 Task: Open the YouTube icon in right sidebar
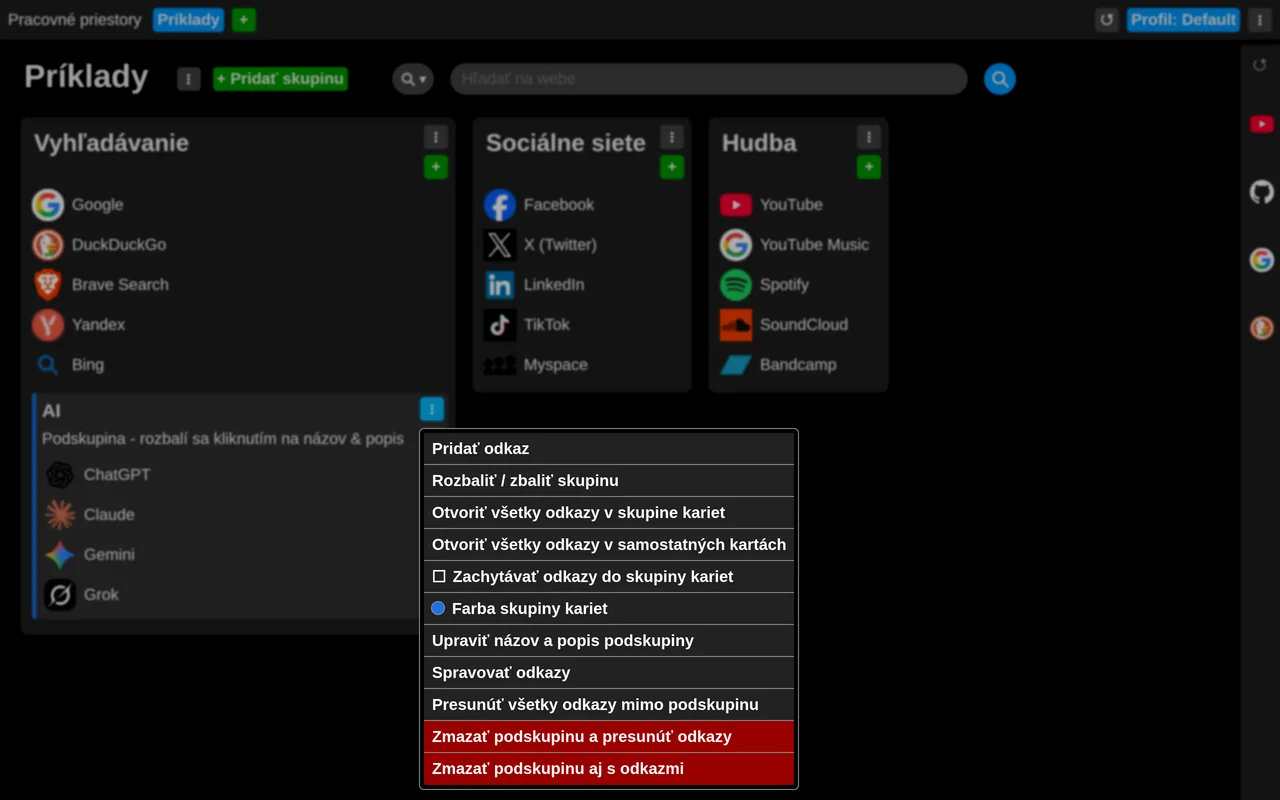pos(1261,124)
